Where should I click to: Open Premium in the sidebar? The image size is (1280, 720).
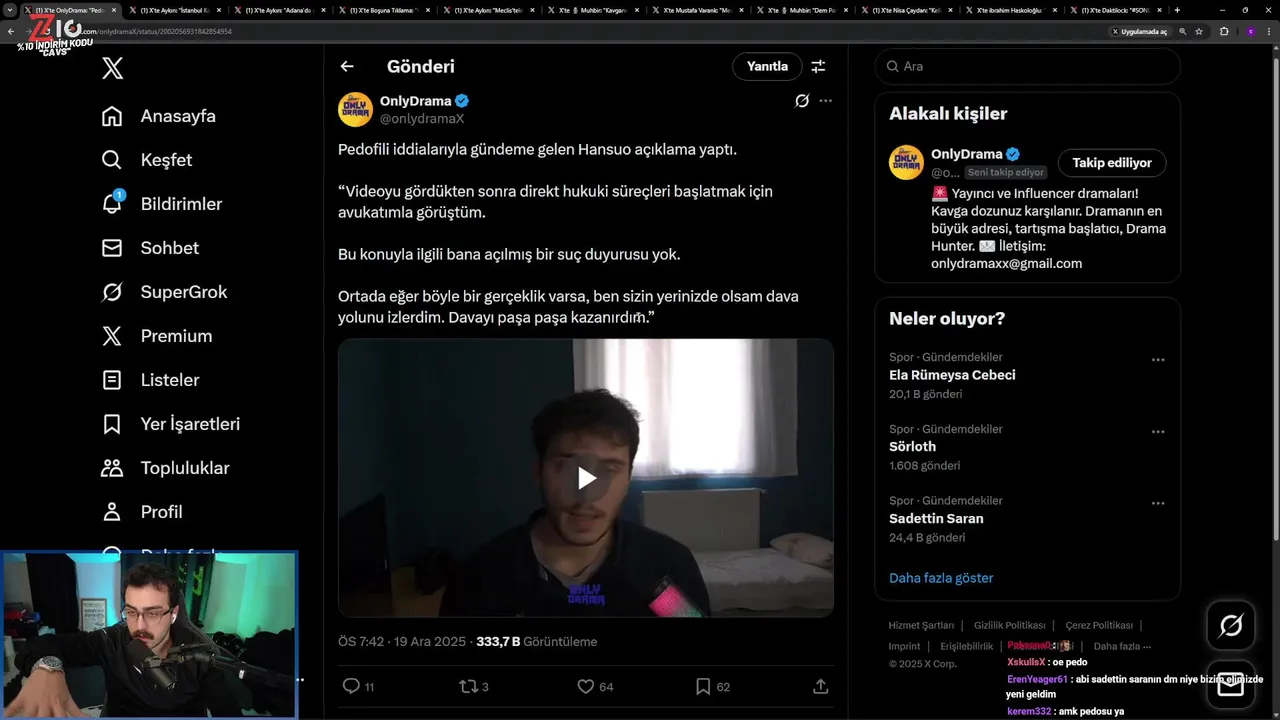[157, 336]
